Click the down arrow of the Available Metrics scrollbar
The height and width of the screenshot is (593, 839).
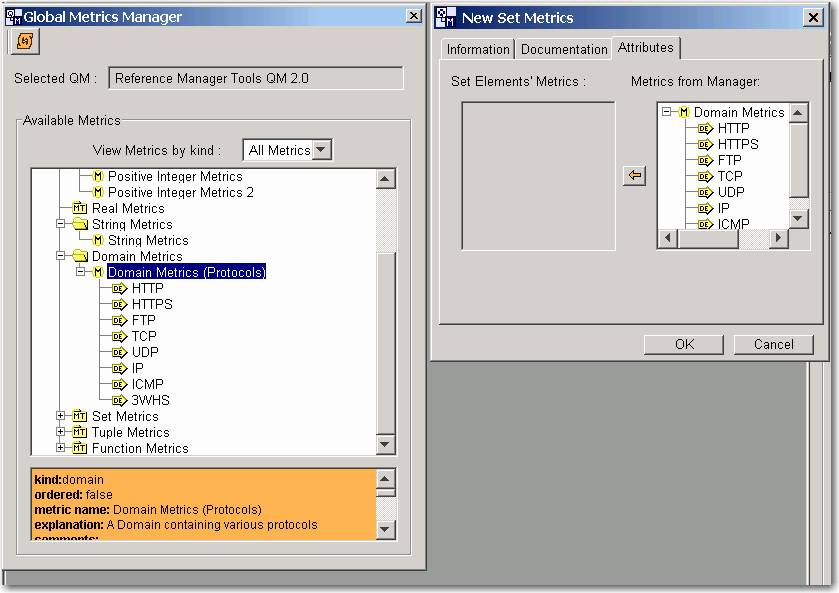coord(386,445)
